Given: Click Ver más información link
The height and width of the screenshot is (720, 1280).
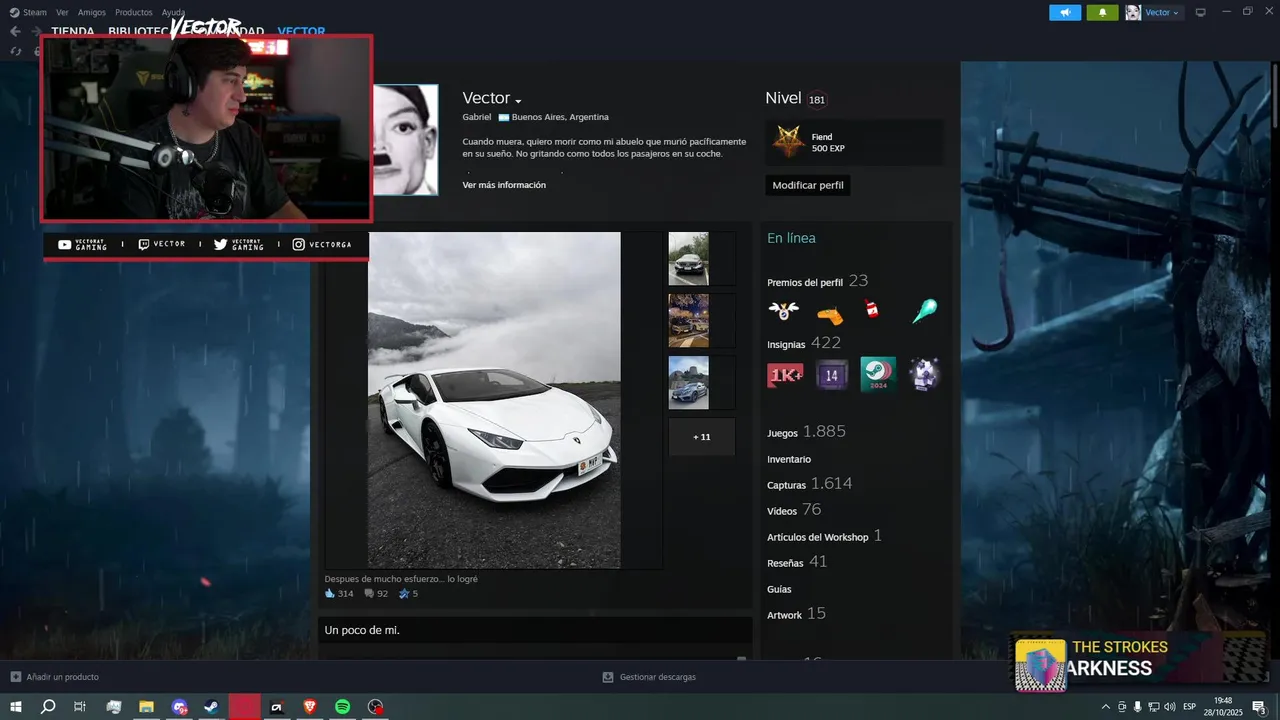Looking at the screenshot, I should point(504,185).
